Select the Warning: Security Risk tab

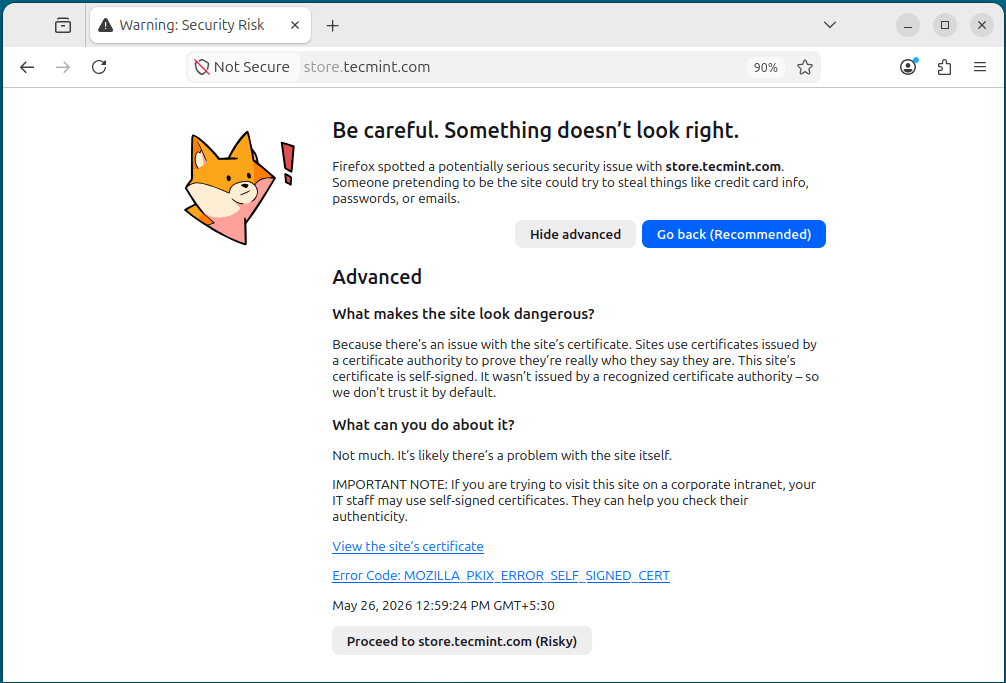[200, 25]
